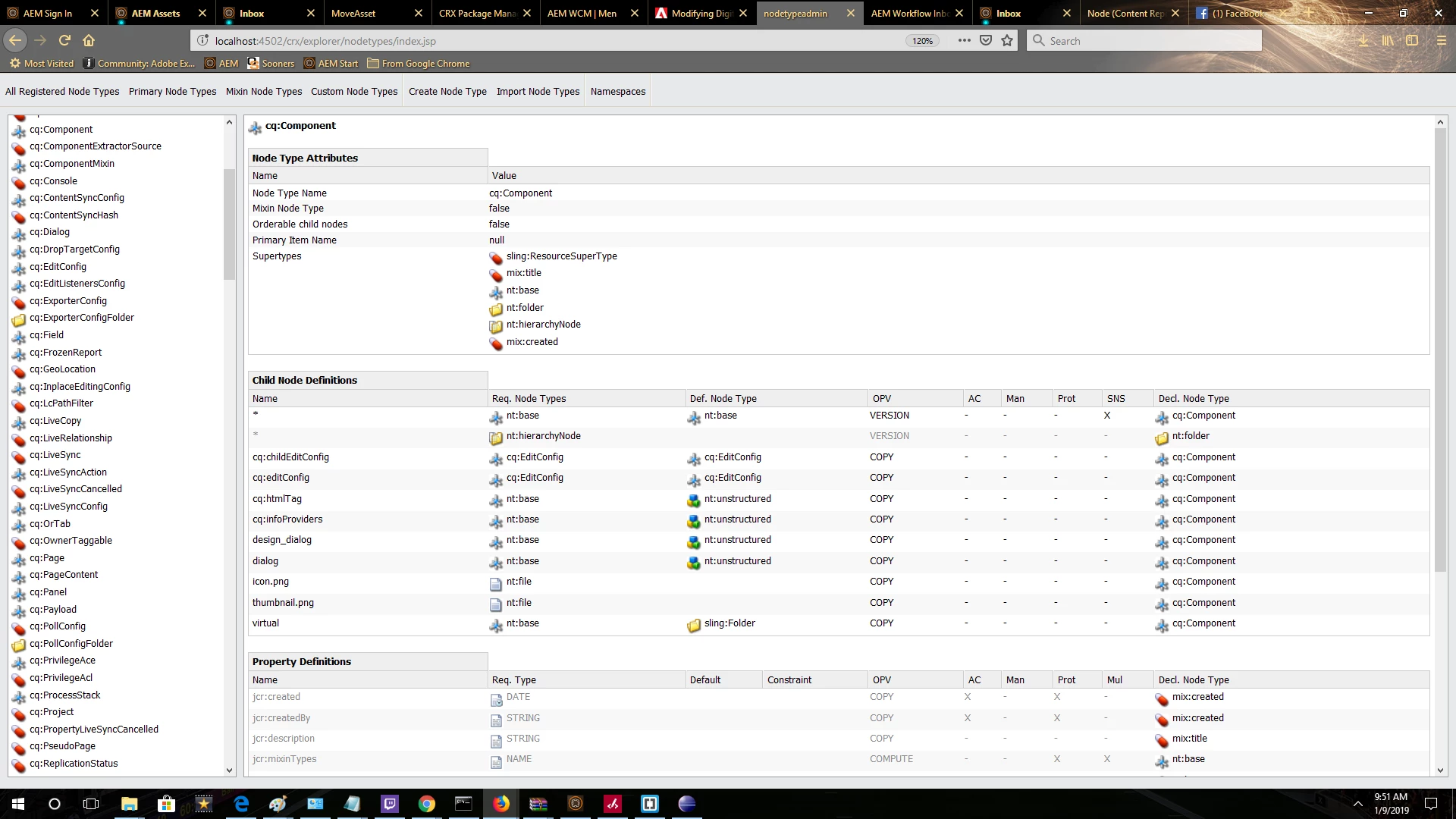This screenshot has height=819, width=1456.
Task: Bookmark this page with star icon
Action: point(1007,40)
